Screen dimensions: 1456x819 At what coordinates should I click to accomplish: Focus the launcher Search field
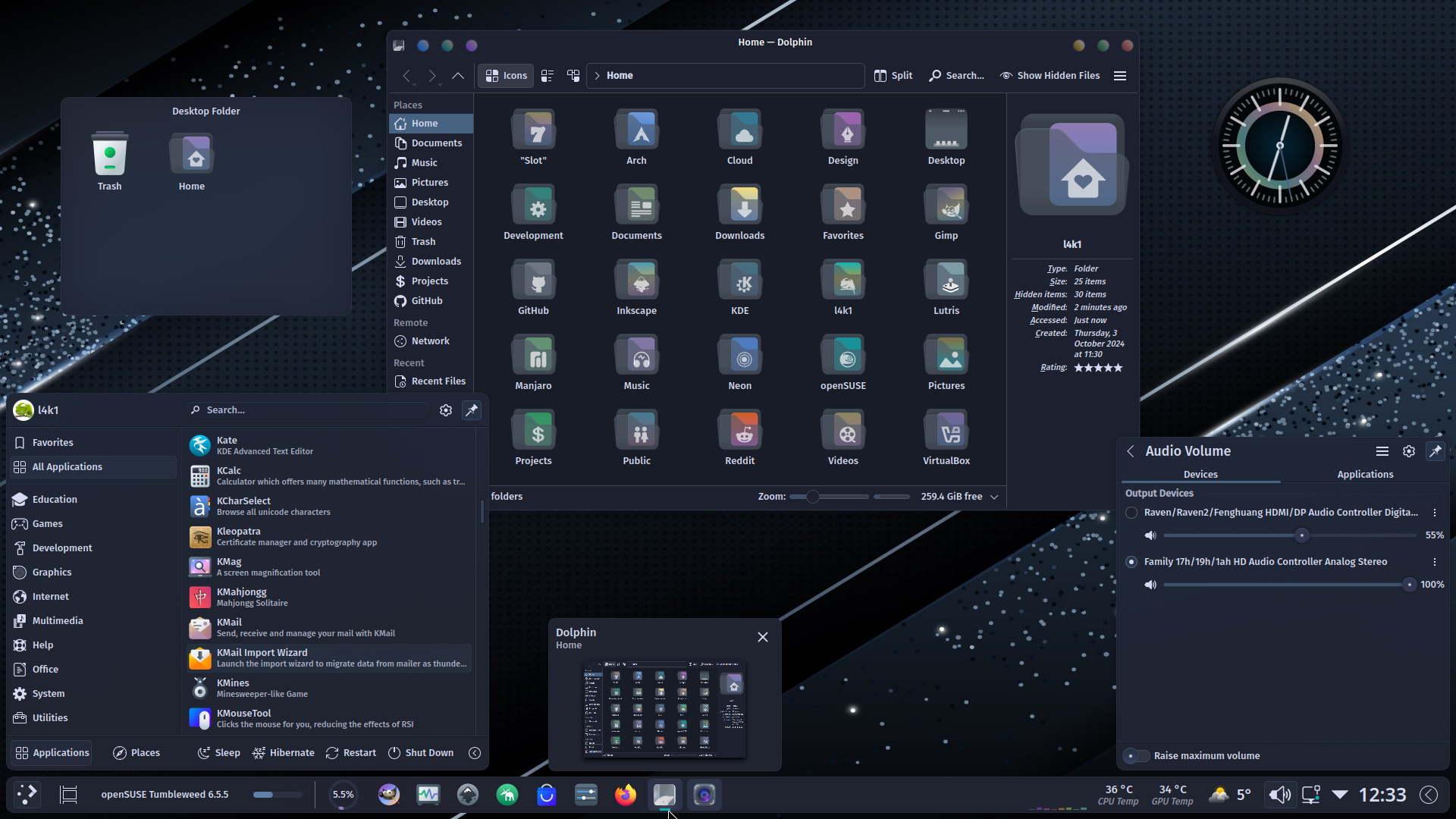pyautogui.click(x=309, y=410)
